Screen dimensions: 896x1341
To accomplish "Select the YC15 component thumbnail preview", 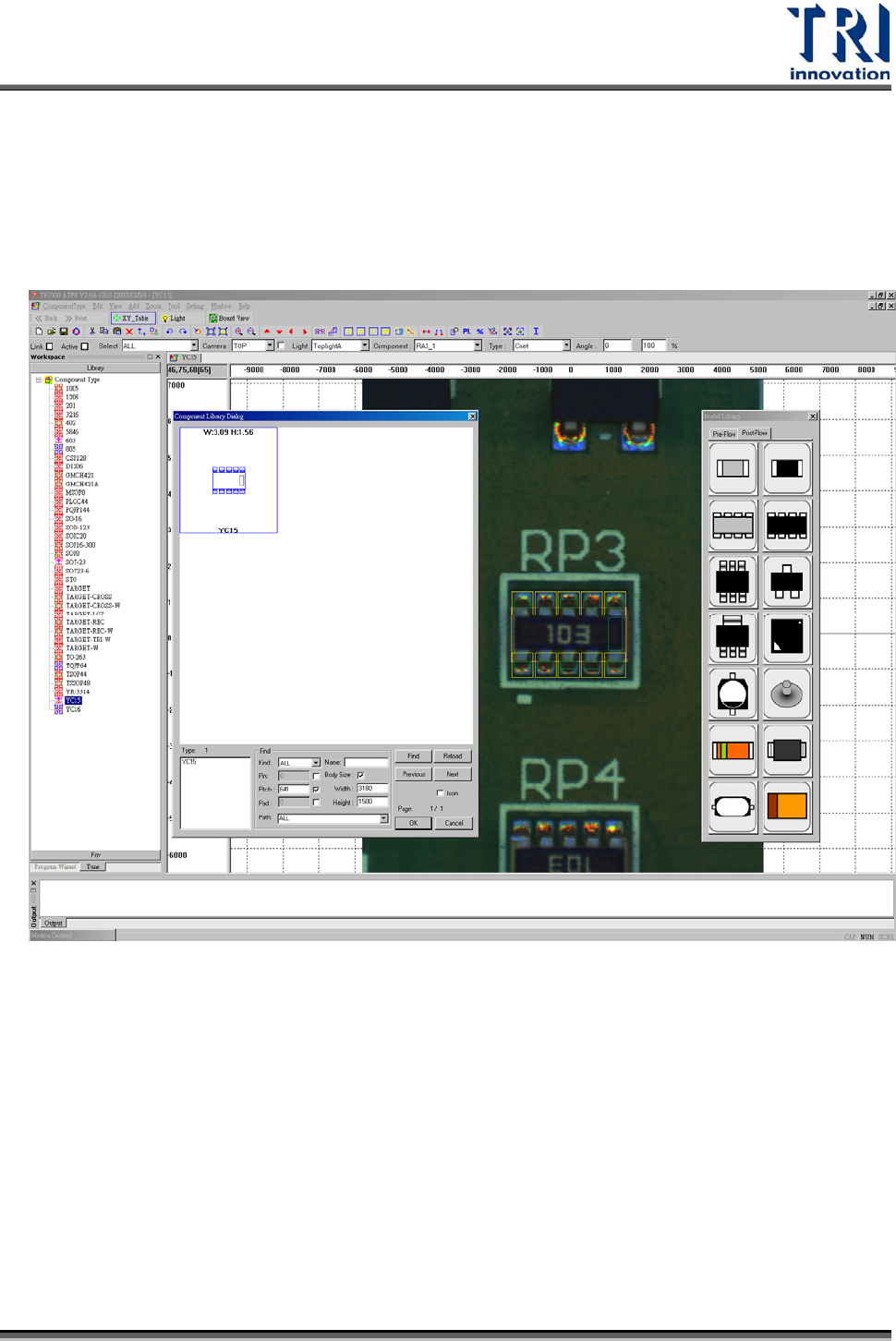I will [x=228, y=480].
